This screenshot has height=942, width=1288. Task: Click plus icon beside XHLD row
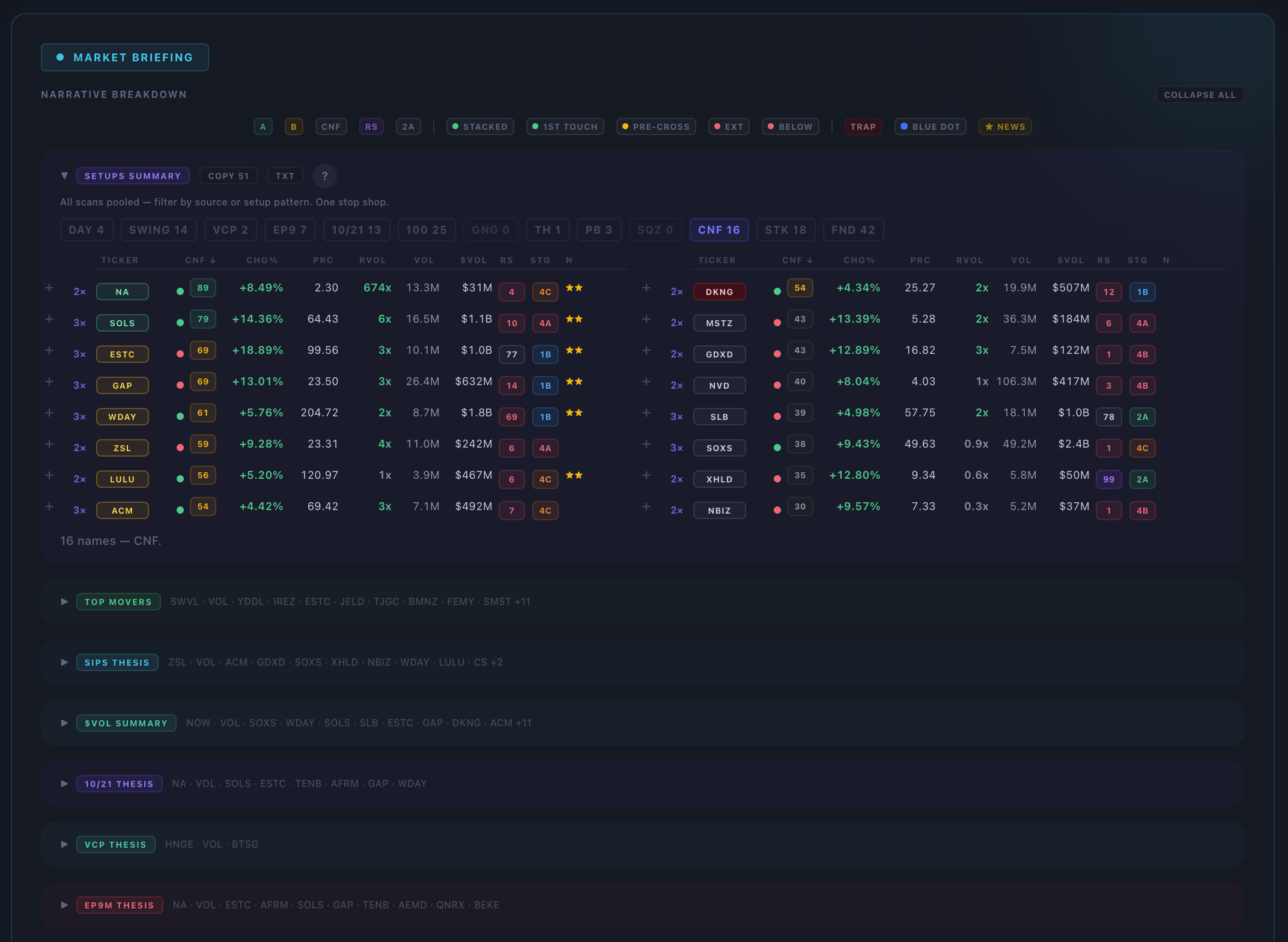646,475
